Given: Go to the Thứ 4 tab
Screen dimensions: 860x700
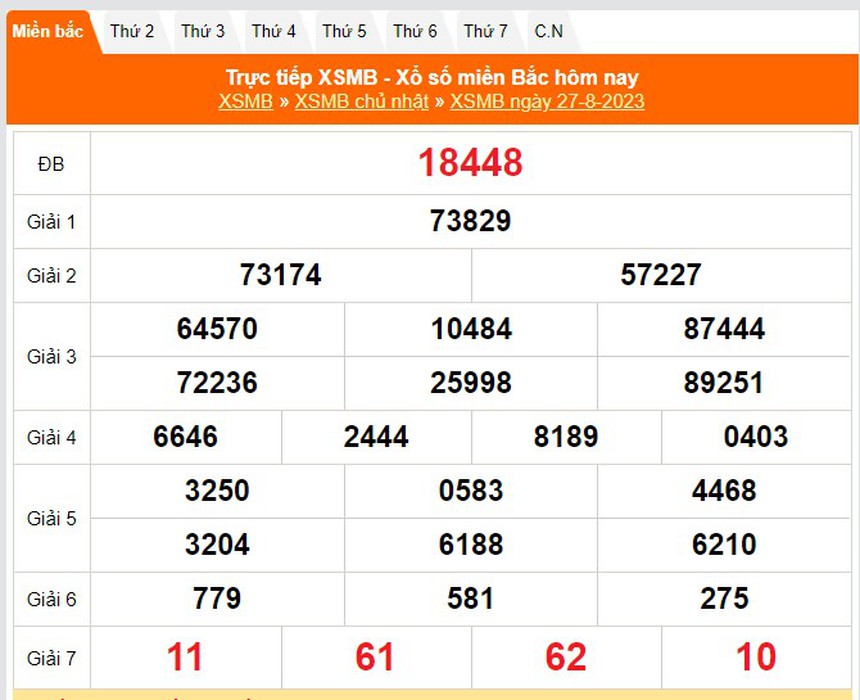Looking at the screenshot, I should click(273, 32).
